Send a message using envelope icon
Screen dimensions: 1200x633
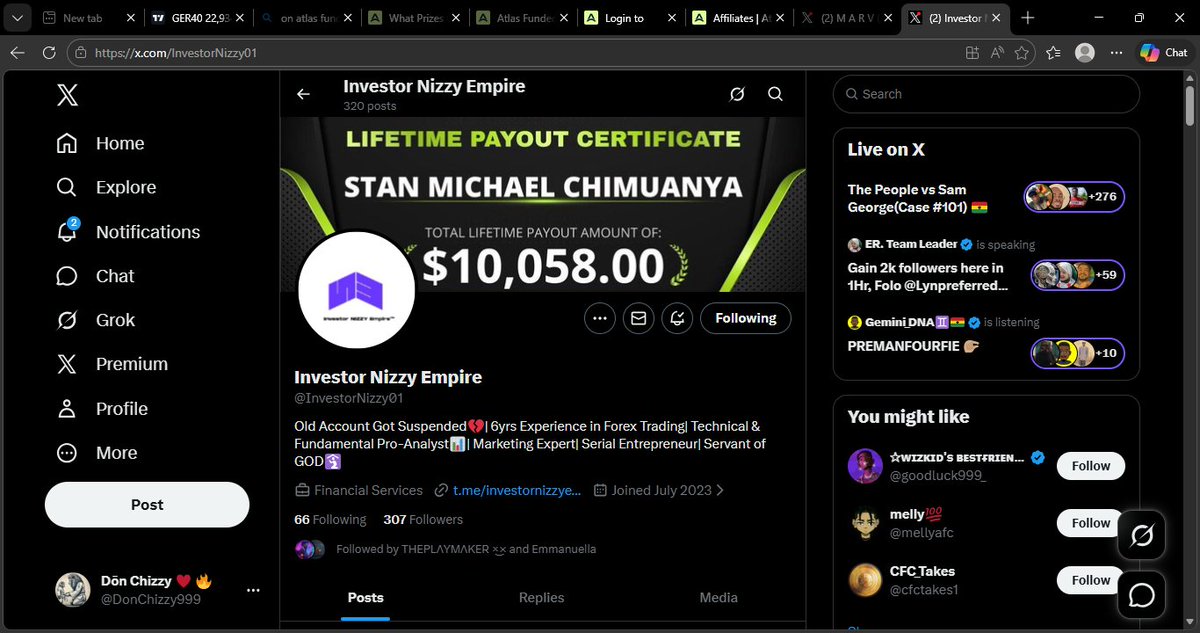tap(639, 318)
